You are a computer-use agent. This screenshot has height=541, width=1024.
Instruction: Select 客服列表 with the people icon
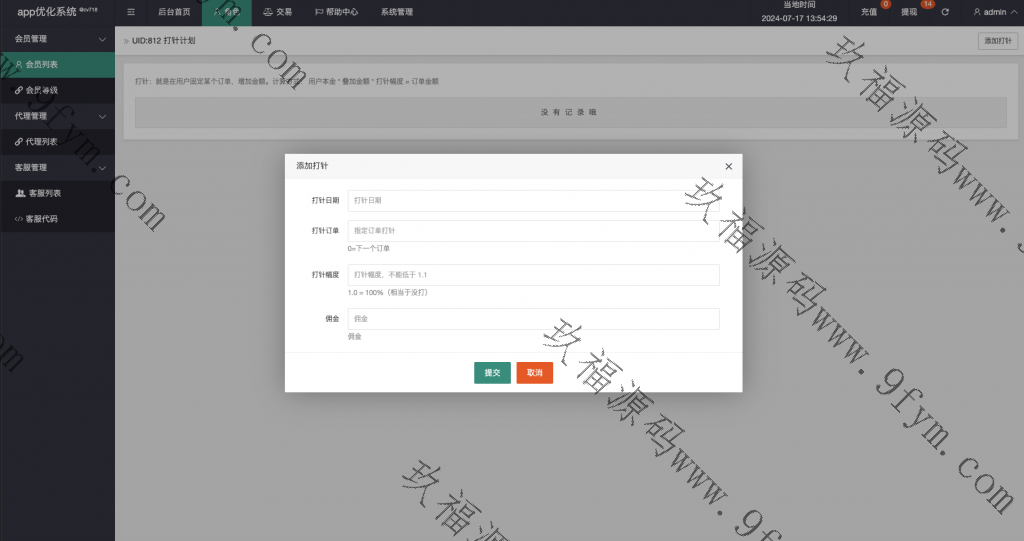pyautogui.click(x=42, y=193)
